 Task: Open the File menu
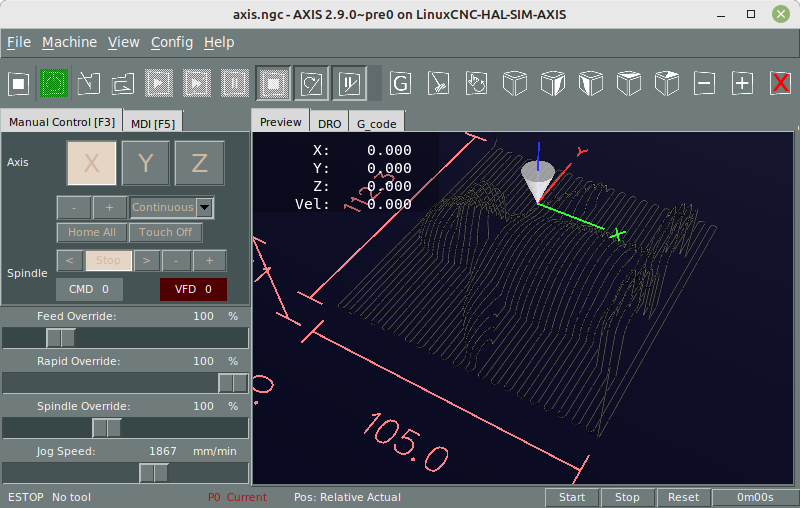click(19, 42)
